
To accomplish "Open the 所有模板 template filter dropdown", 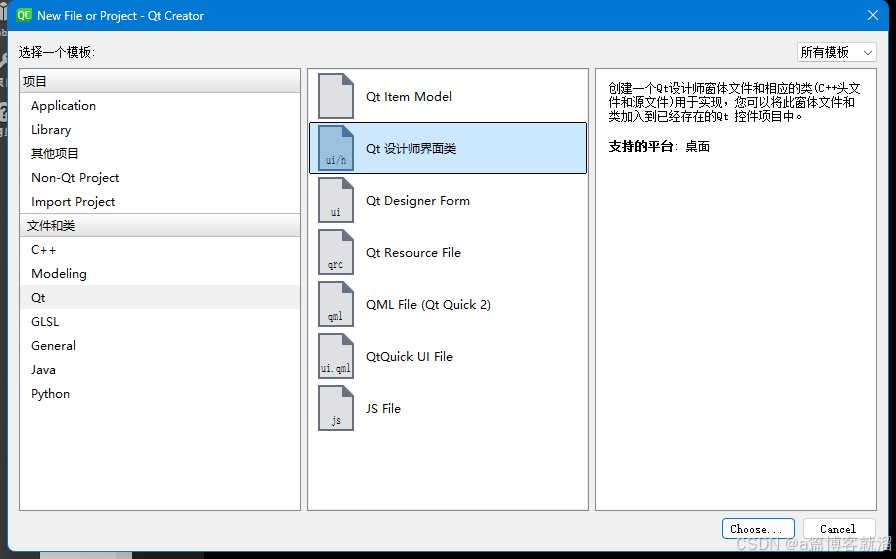I will (x=837, y=52).
